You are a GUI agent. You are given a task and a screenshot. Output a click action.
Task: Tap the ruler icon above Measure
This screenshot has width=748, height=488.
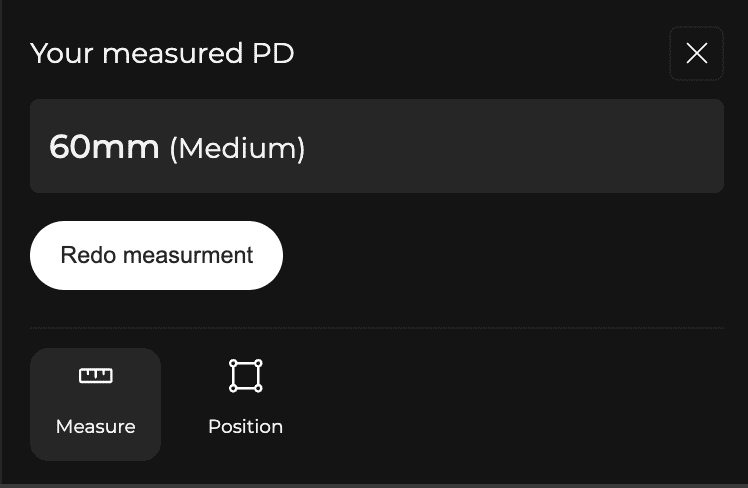96,376
